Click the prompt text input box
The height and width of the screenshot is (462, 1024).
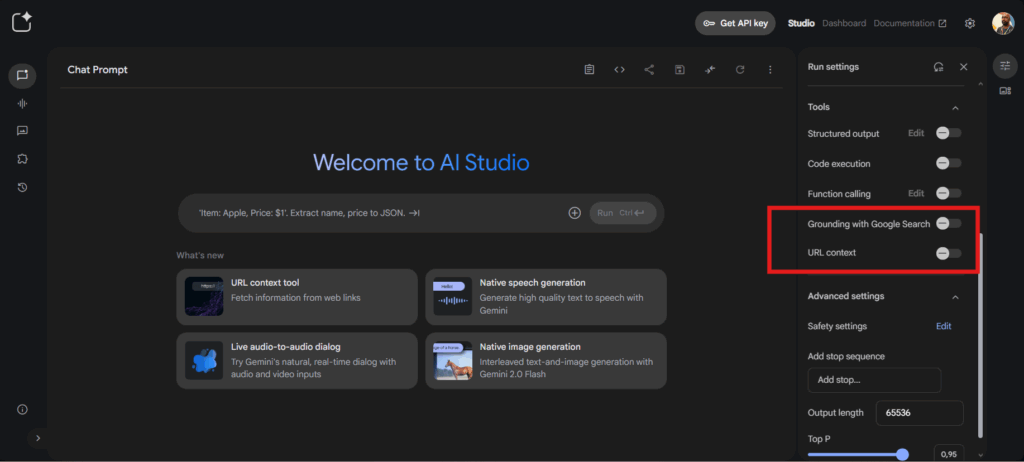coord(377,213)
